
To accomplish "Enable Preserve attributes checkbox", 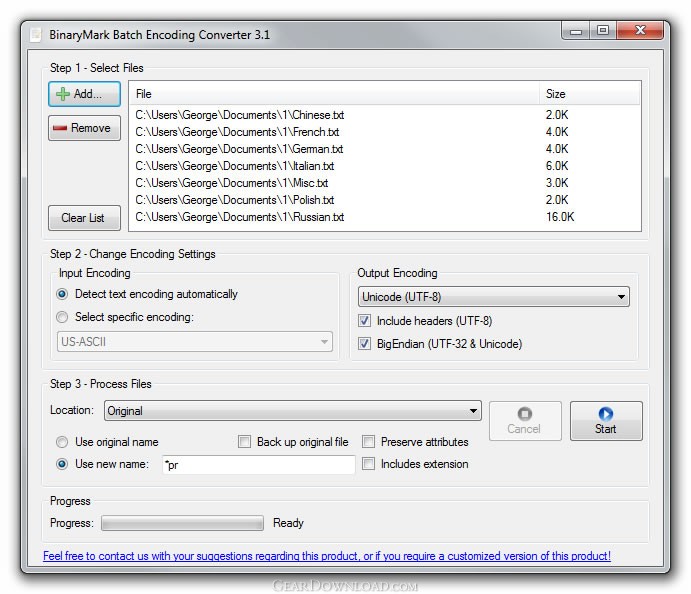I will 368,442.
